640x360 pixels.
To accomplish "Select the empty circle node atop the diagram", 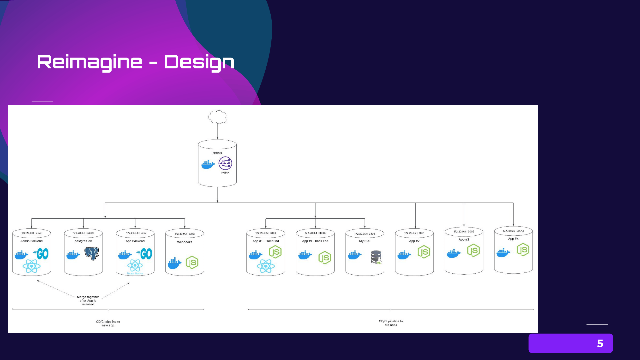I will coord(217,117).
